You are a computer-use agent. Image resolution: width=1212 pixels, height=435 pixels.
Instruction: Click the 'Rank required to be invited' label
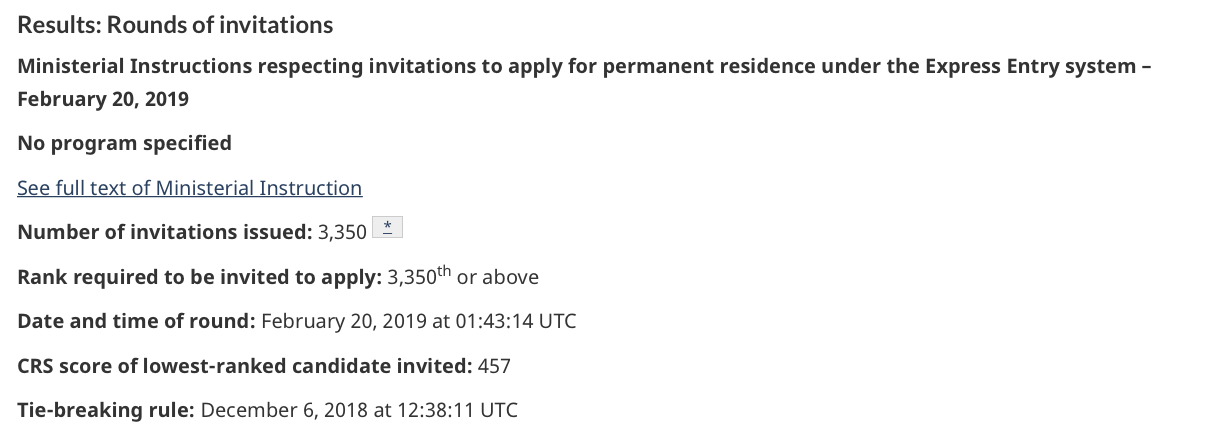click(199, 277)
